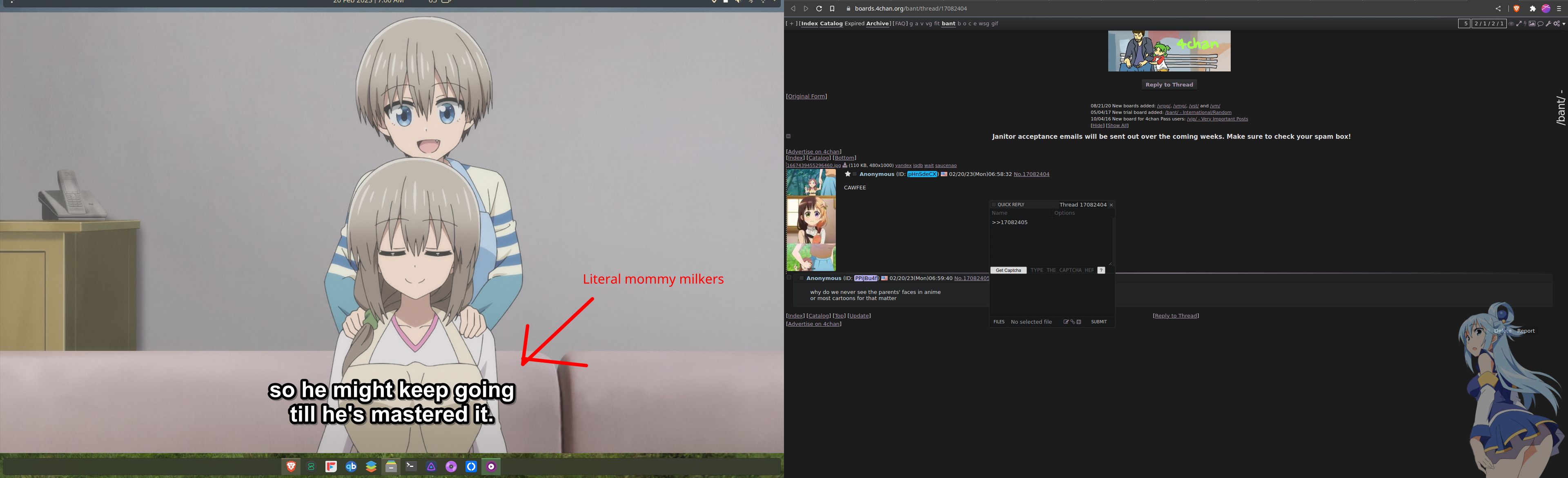The image size is (1568, 478).
Task: Expand the header dropdown arrow menu
Action: point(1564,24)
